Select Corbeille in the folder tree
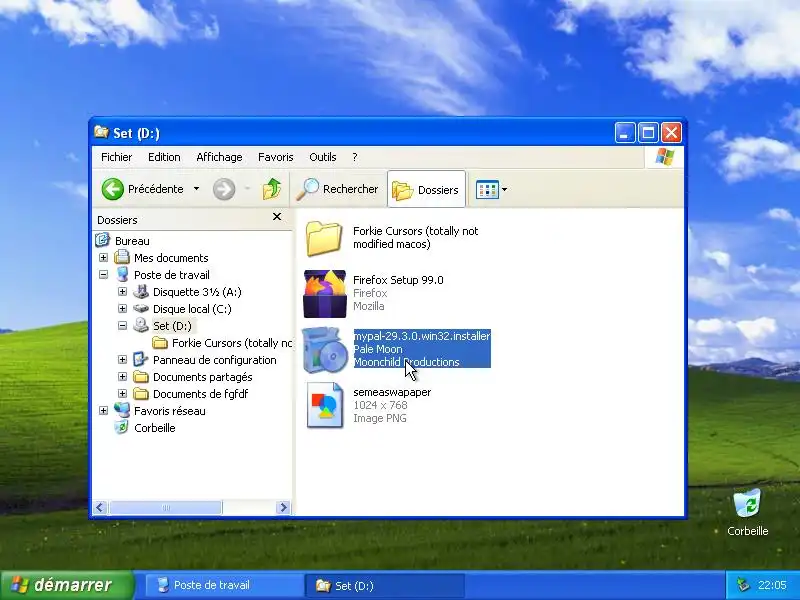The image size is (800, 600). point(155,428)
